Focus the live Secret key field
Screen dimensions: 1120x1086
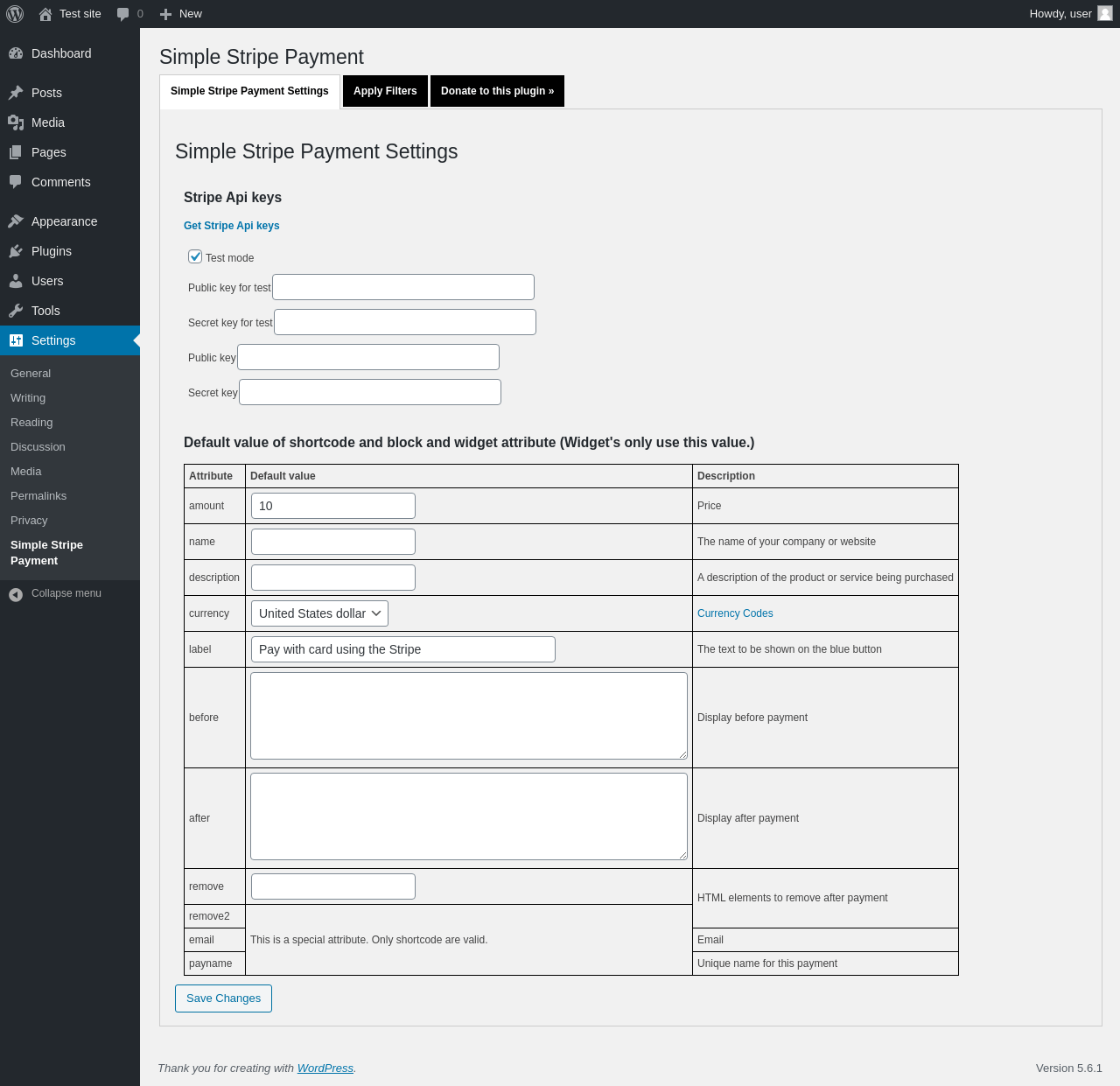(x=370, y=392)
